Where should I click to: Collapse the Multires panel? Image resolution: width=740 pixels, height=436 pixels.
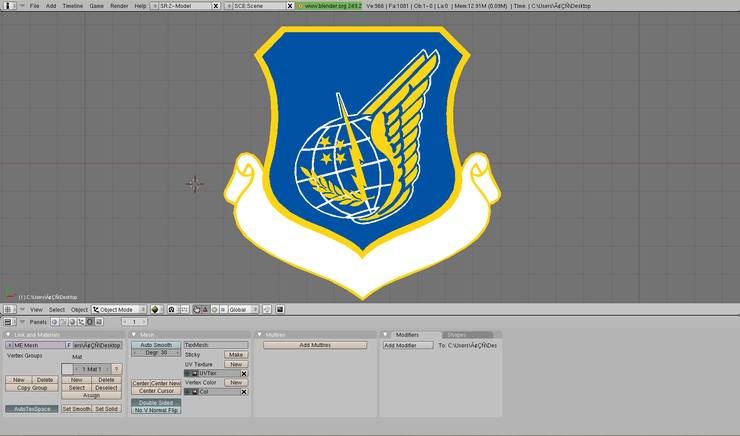tap(259, 335)
